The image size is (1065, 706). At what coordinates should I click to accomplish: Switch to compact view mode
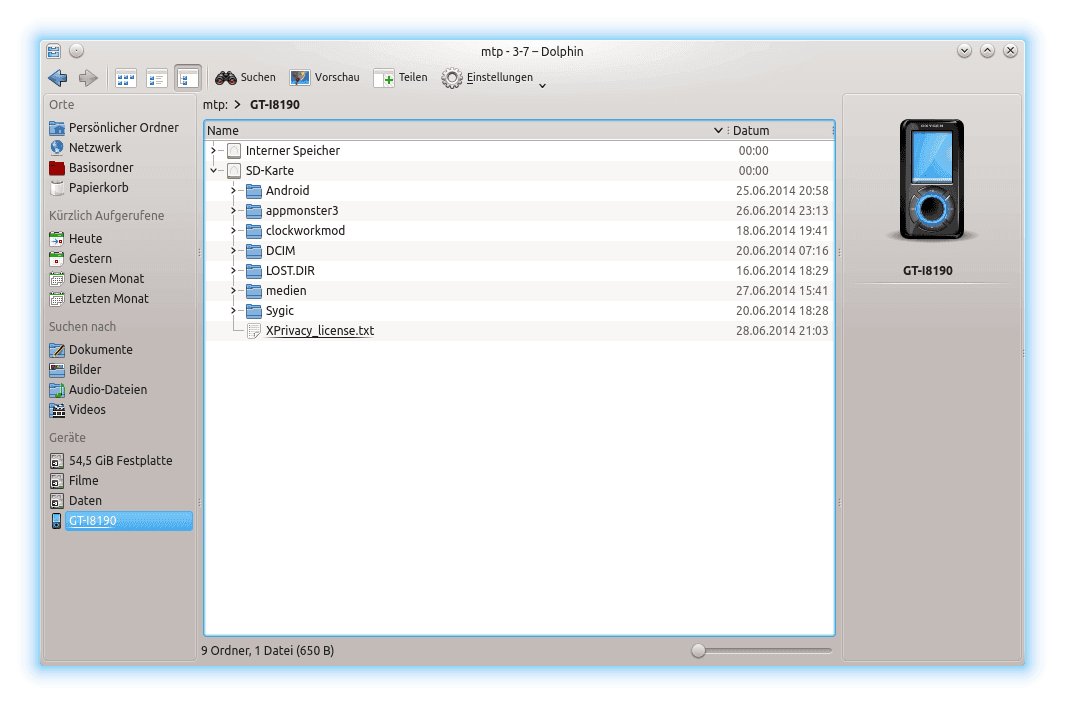(157, 79)
